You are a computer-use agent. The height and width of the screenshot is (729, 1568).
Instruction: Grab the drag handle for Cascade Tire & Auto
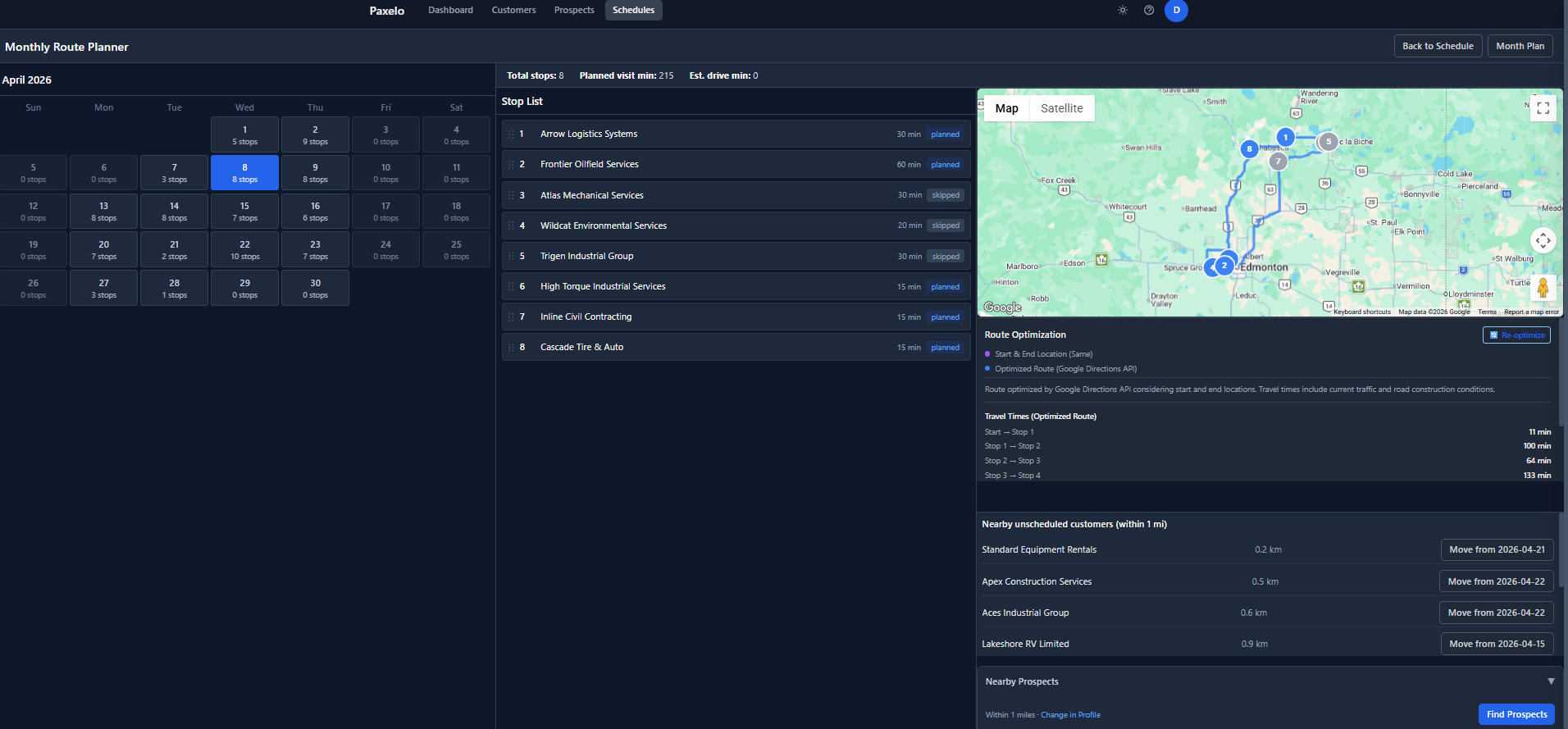[x=511, y=348]
